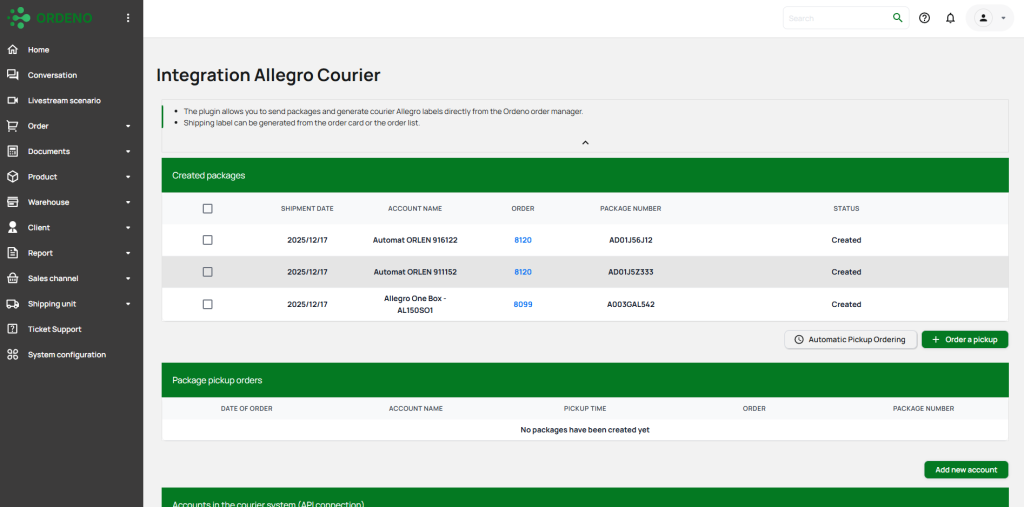Viewport: 1024px width, 507px height.
Task: Expand the Shipping unit submenu arrow
Action: point(128,304)
